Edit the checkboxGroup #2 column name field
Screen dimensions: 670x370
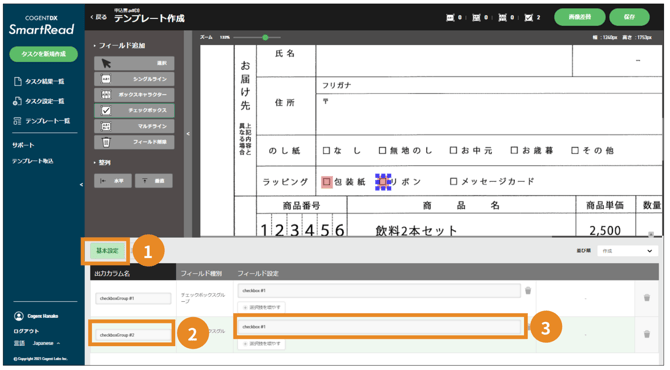[x=133, y=335]
